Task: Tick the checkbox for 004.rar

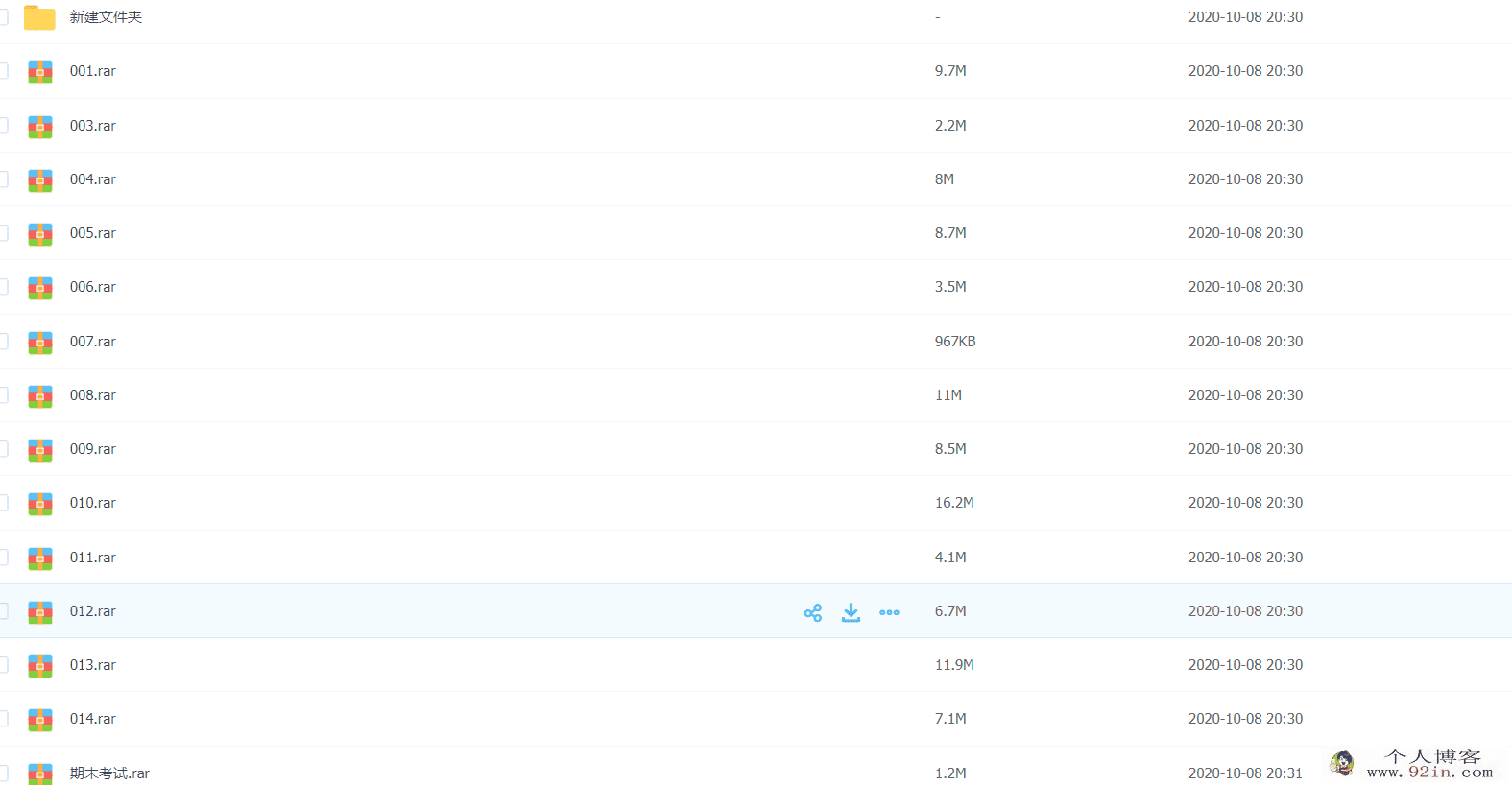Action: coord(3,179)
